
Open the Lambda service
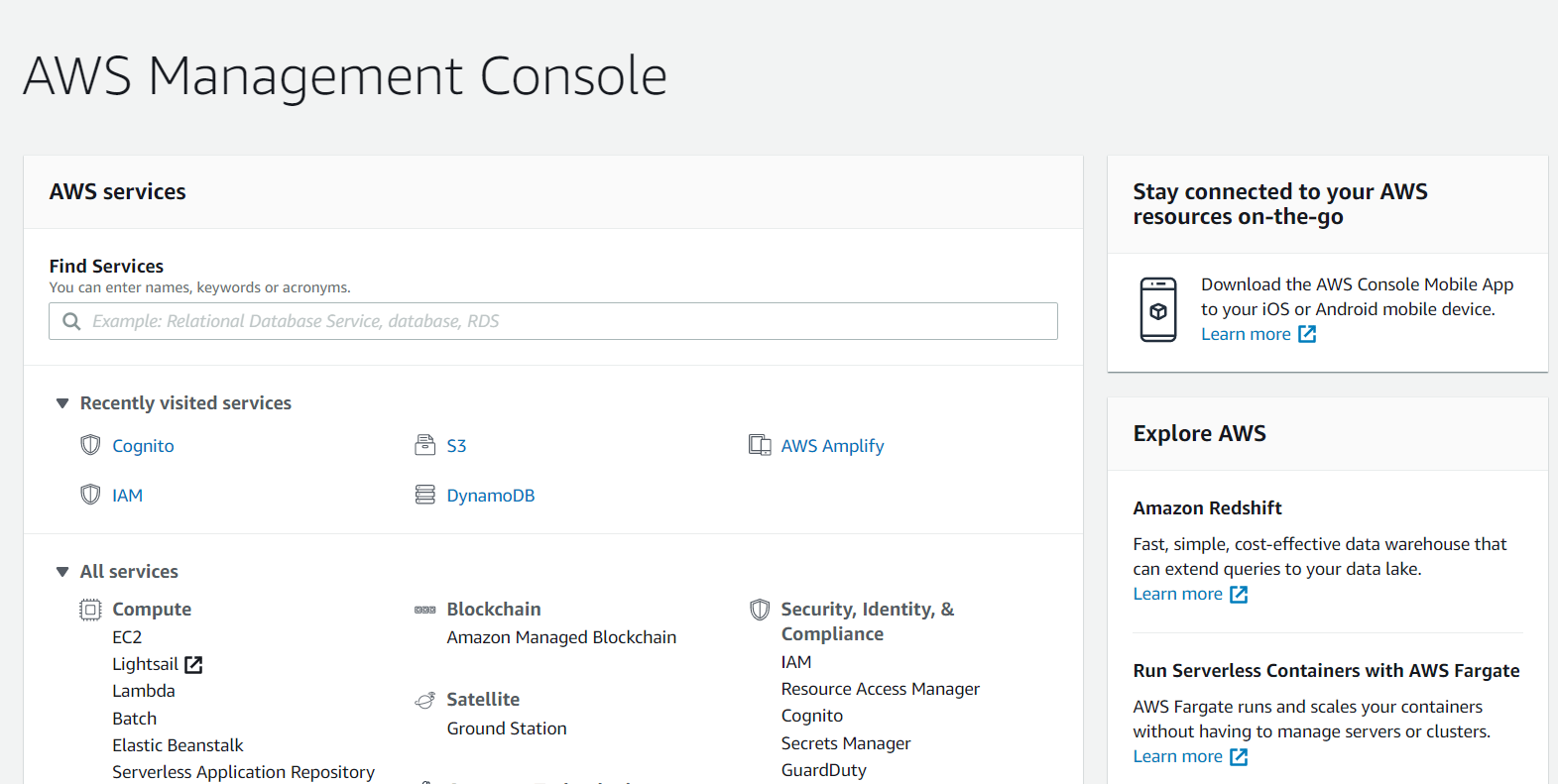tap(144, 691)
